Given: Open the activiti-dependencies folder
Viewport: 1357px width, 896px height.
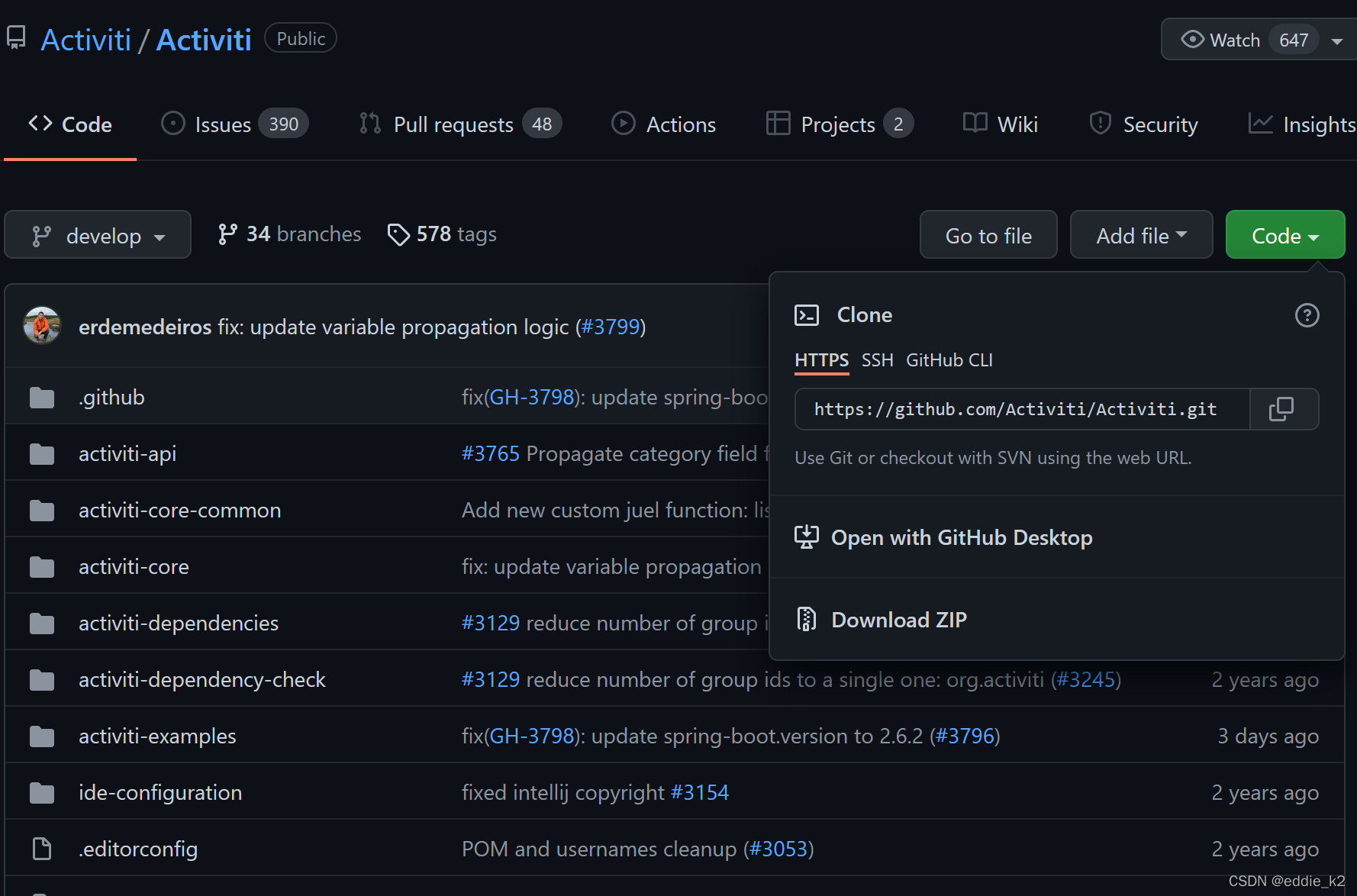Looking at the screenshot, I should [x=179, y=624].
